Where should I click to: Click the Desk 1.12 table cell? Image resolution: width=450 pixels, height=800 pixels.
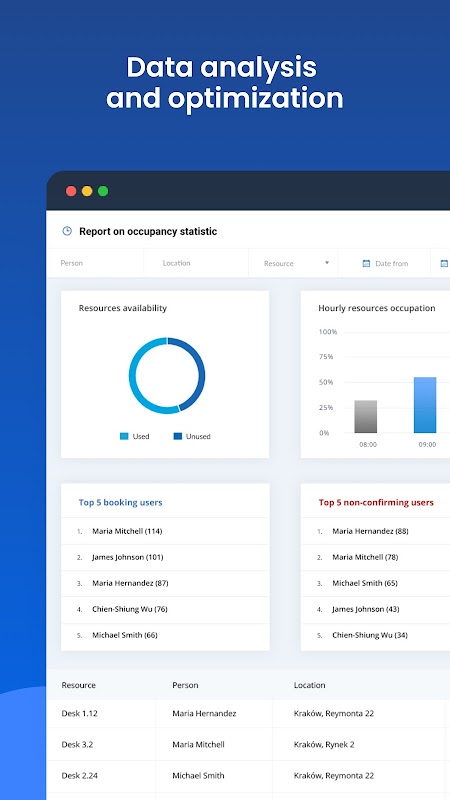(x=79, y=713)
